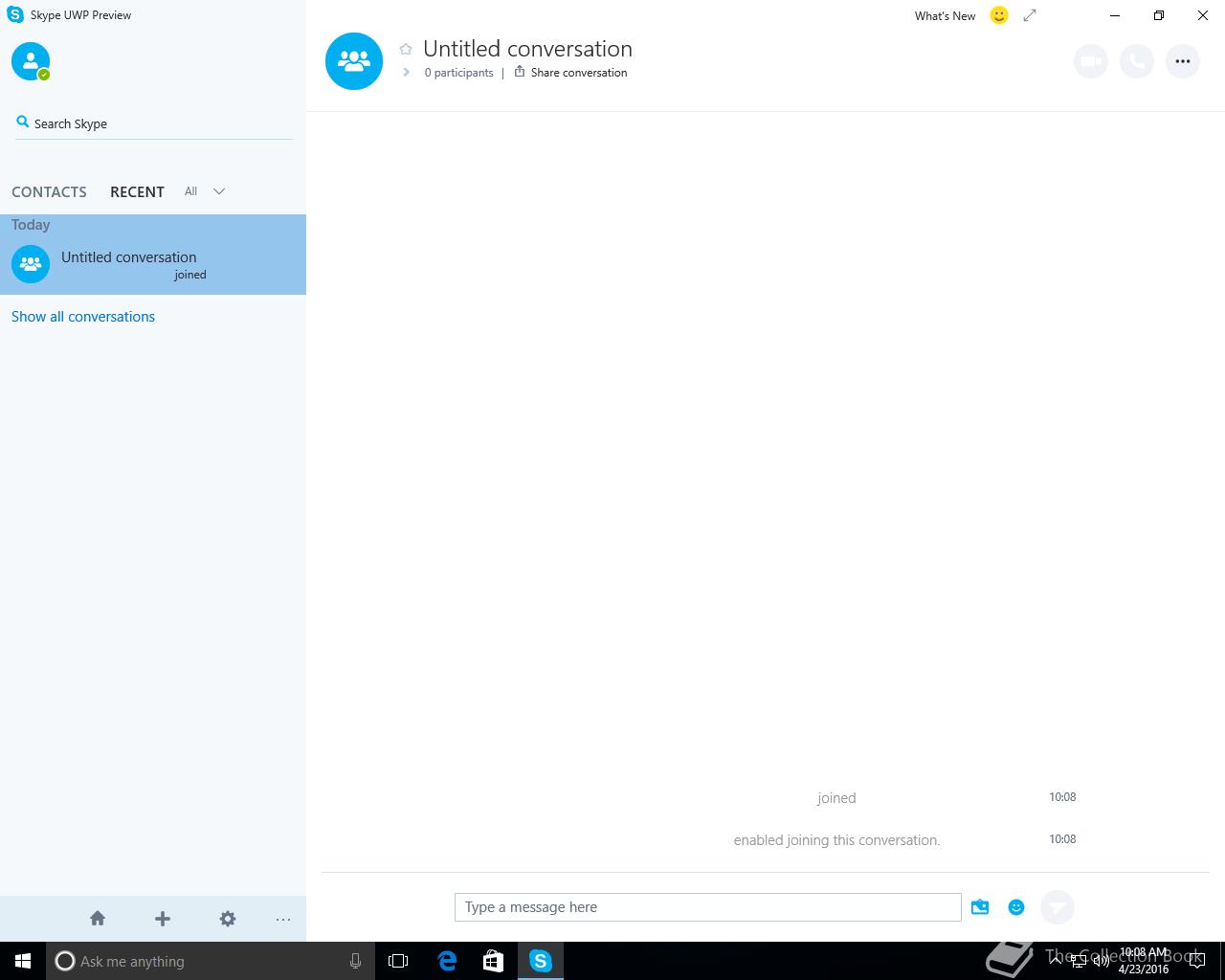Click the Type a message here box
This screenshot has height=980, width=1225.
tap(708, 907)
